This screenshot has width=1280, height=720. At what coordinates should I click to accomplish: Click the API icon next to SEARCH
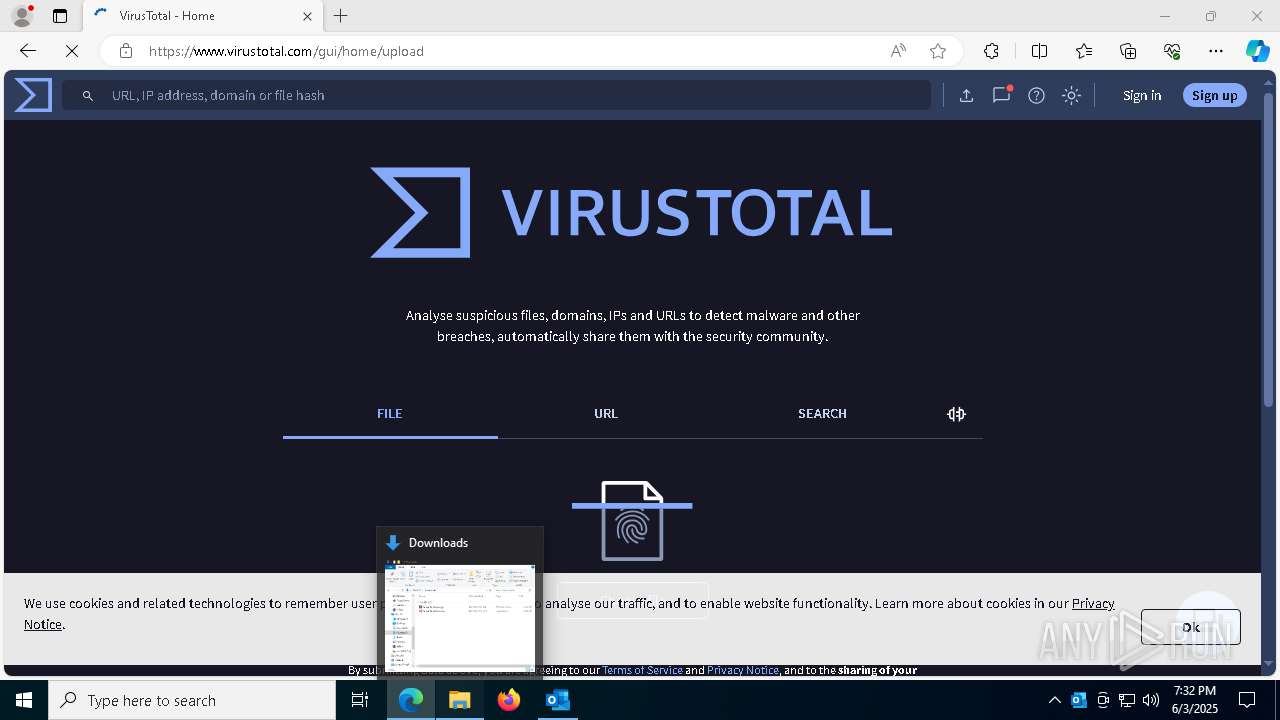pos(956,414)
